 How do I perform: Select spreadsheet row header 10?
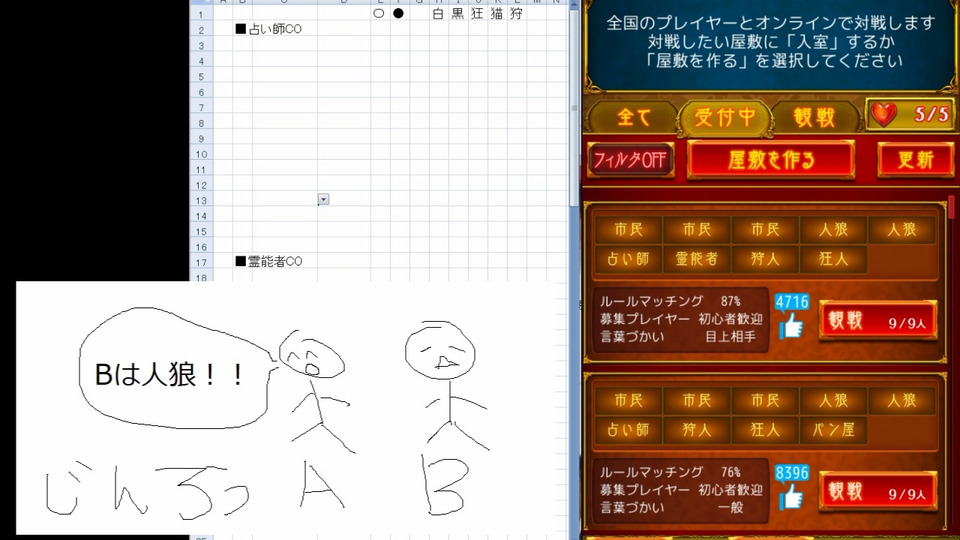tap(201, 154)
